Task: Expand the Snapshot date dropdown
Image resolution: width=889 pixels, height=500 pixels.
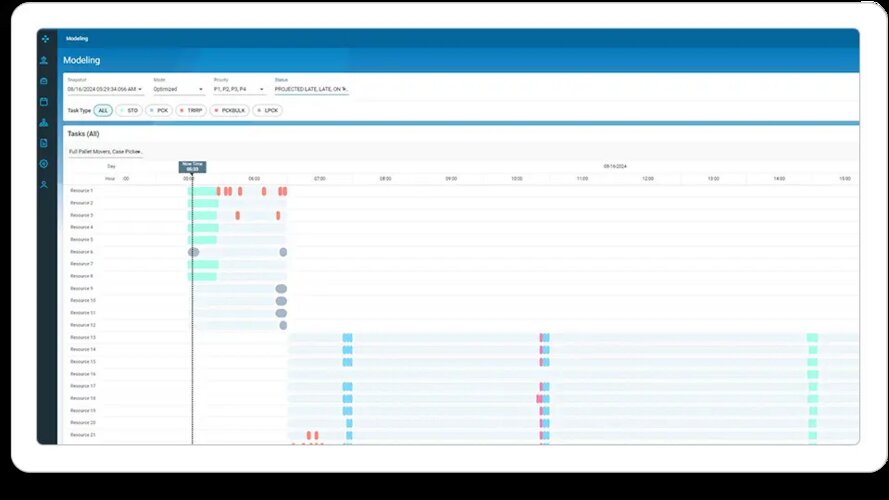Action: pyautogui.click(x=105, y=89)
